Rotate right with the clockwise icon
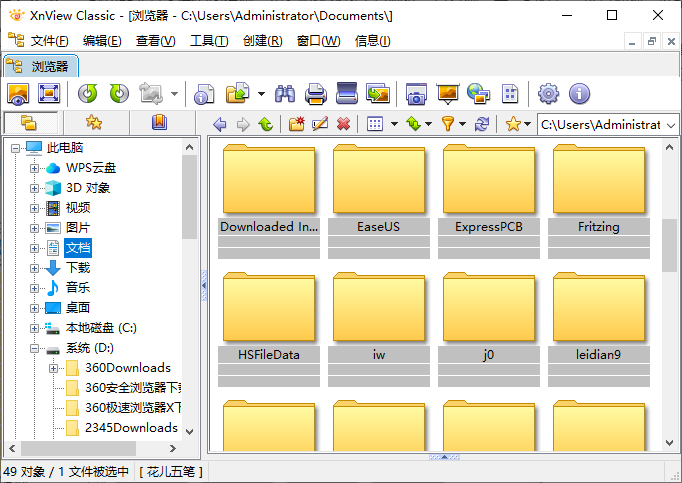The image size is (682, 483). click(119, 94)
